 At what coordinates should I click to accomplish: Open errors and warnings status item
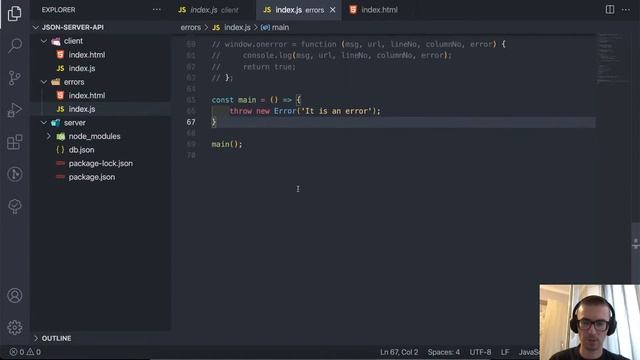[25, 352]
